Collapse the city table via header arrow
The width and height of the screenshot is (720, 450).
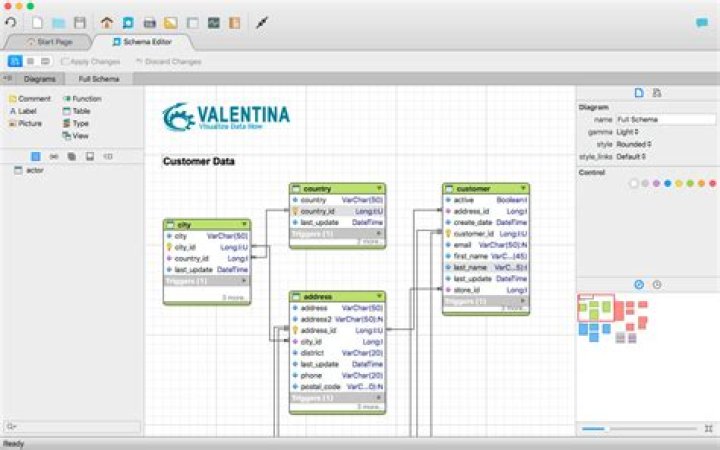click(244, 224)
